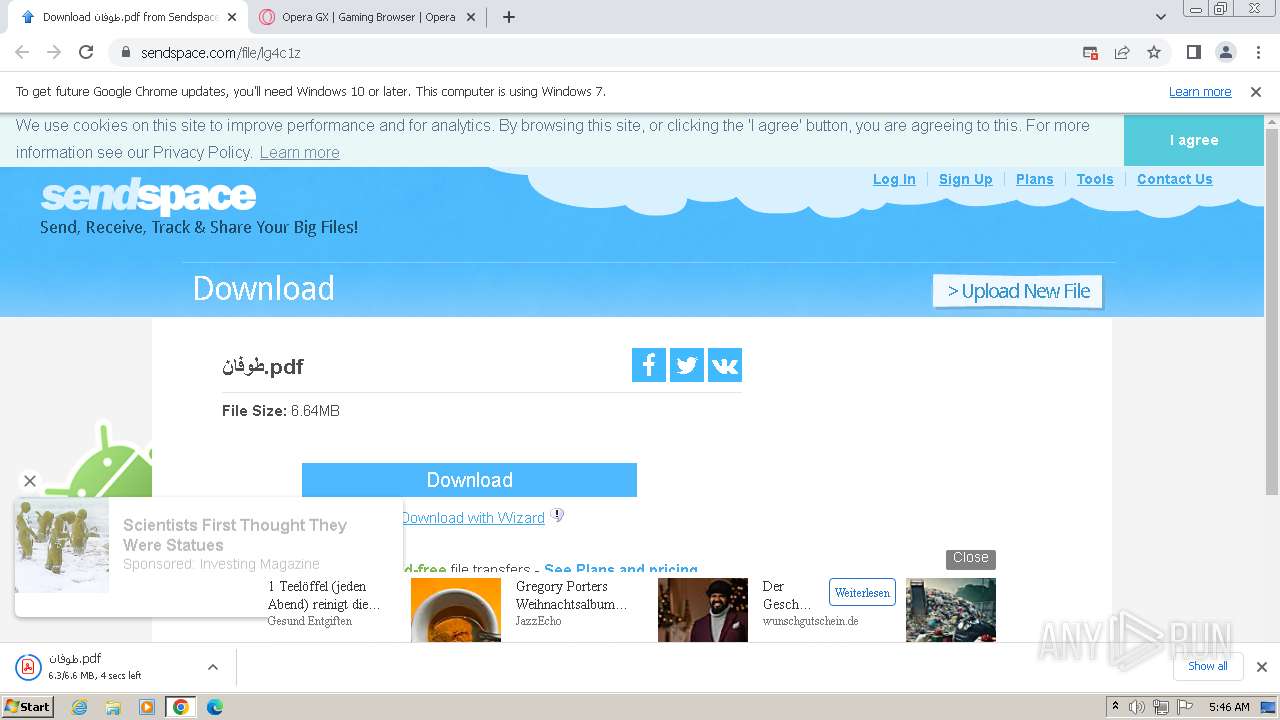This screenshot has width=1280, height=720.
Task: Open See Plans and pricing link
Action: coord(621,569)
